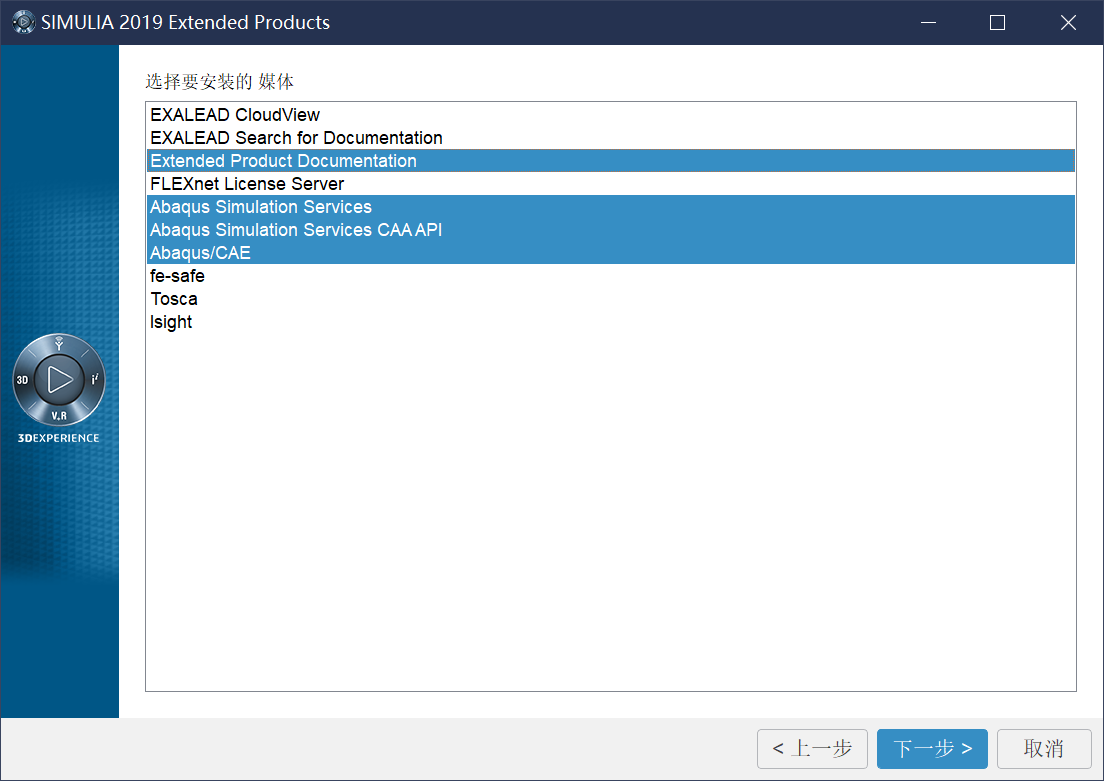Click the 3DEXPERIENCE compass play button
This screenshot has width=1104, height=781.
59,379
